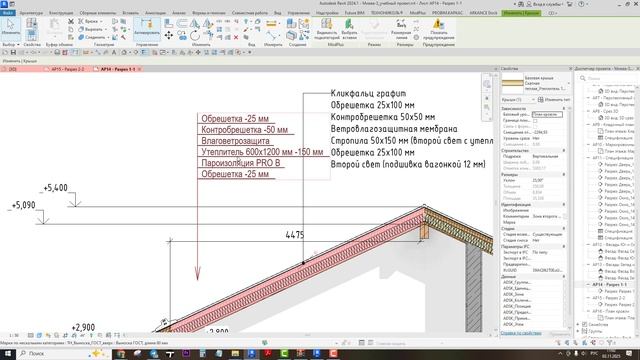Switch to the ModPlus ribbon tab
Screen dimensions: 640x360
[418, 13]
